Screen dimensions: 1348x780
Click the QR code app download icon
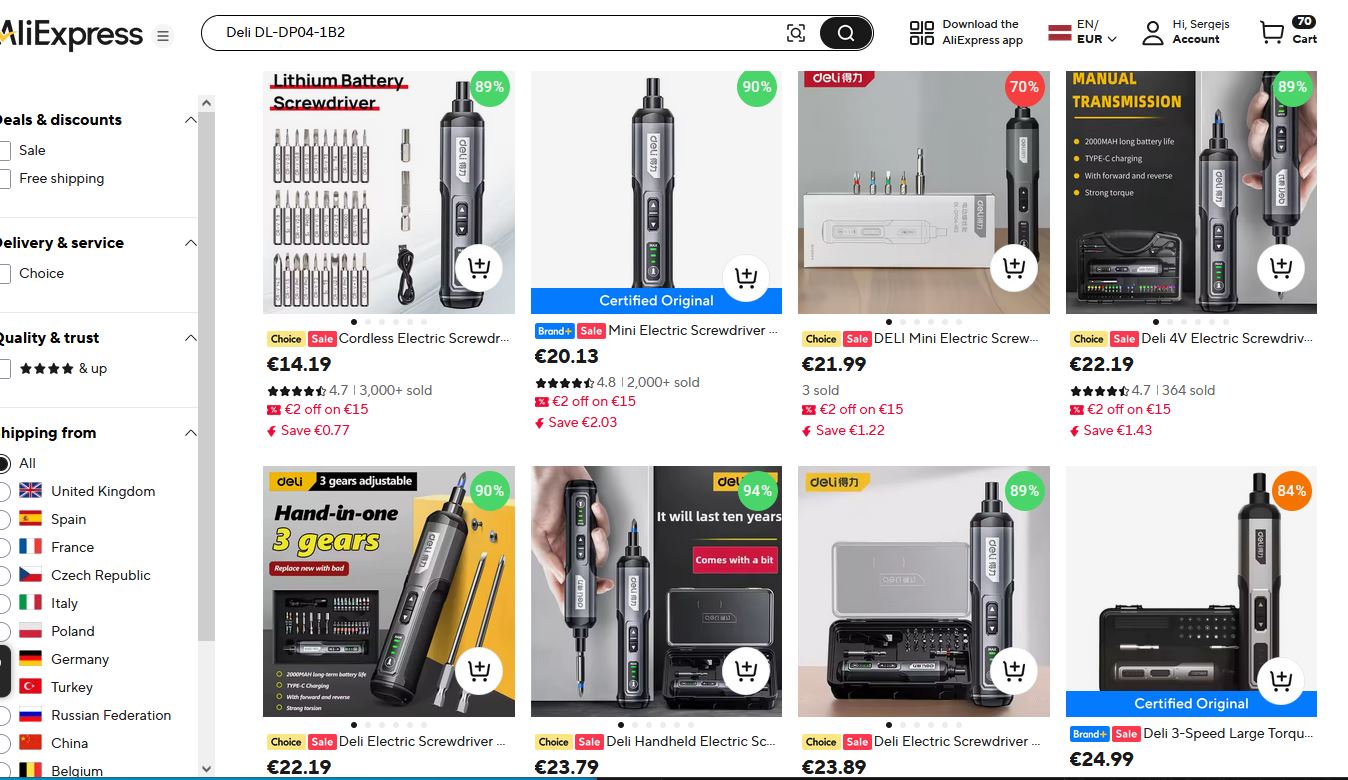pyautogui.click(x=922, y=33)
